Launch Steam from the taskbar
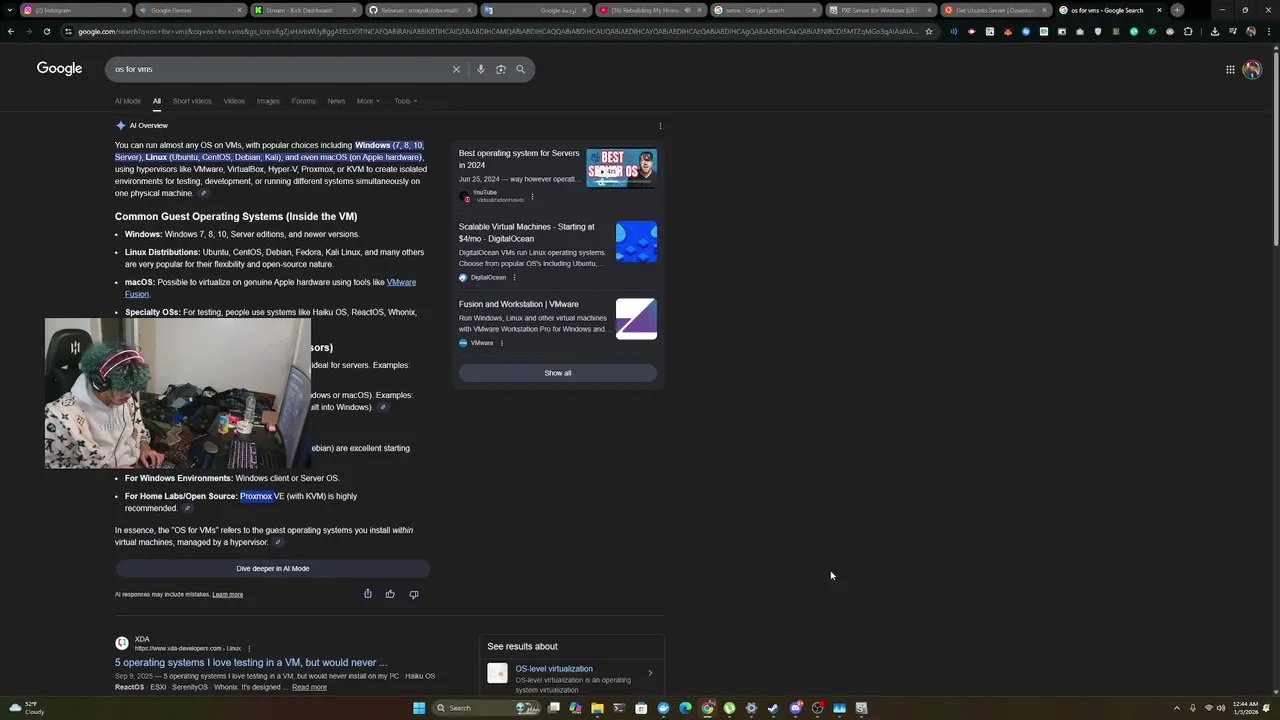Screen dimensions: 1280x720 [773, 708]
